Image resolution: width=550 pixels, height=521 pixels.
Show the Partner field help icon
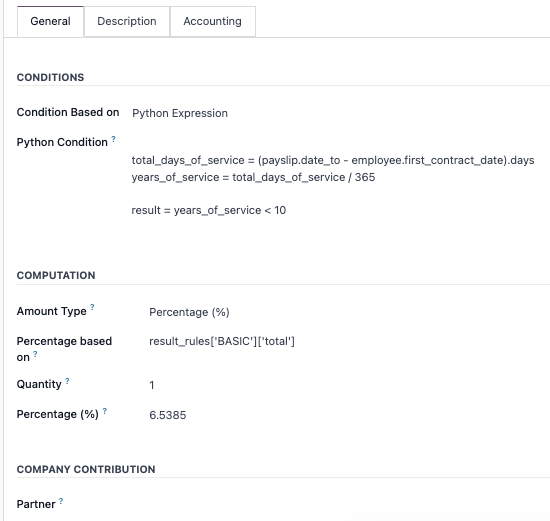[61, 501]
